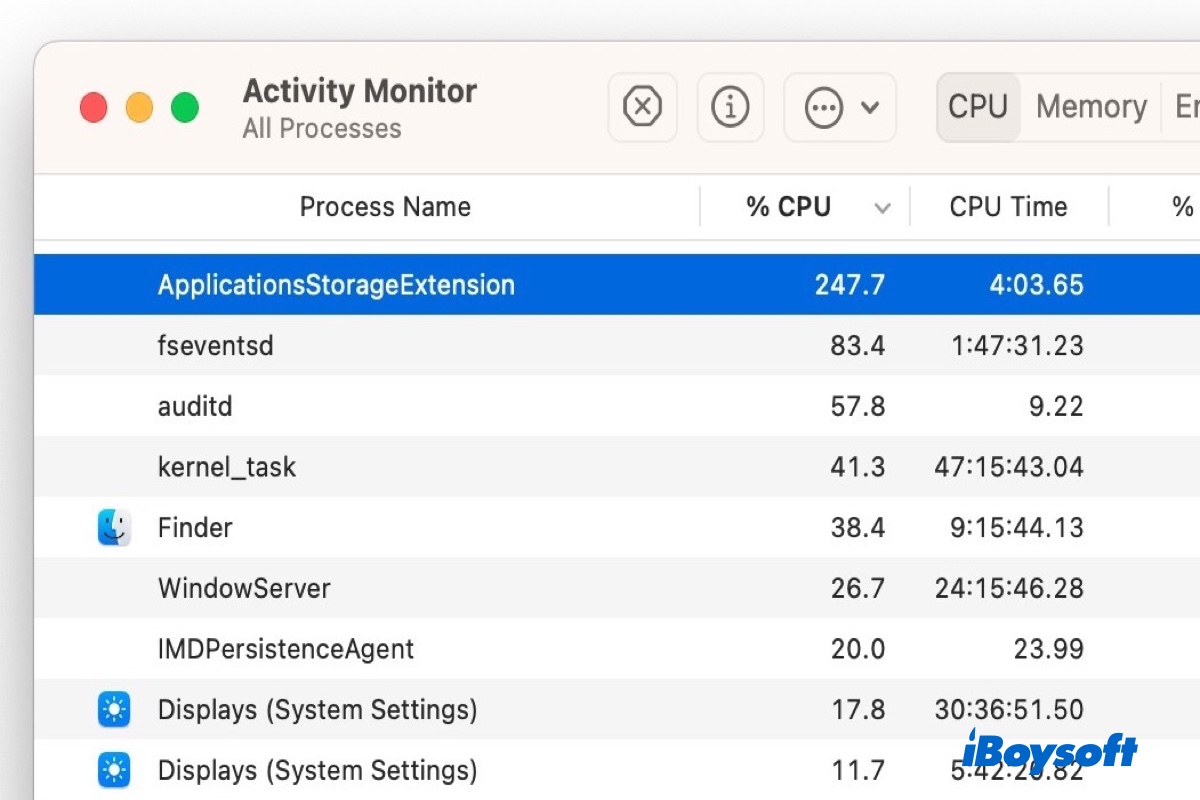Click the green full-screen window button
Screen dimensions: 1200x800
[x=185, y=108]
